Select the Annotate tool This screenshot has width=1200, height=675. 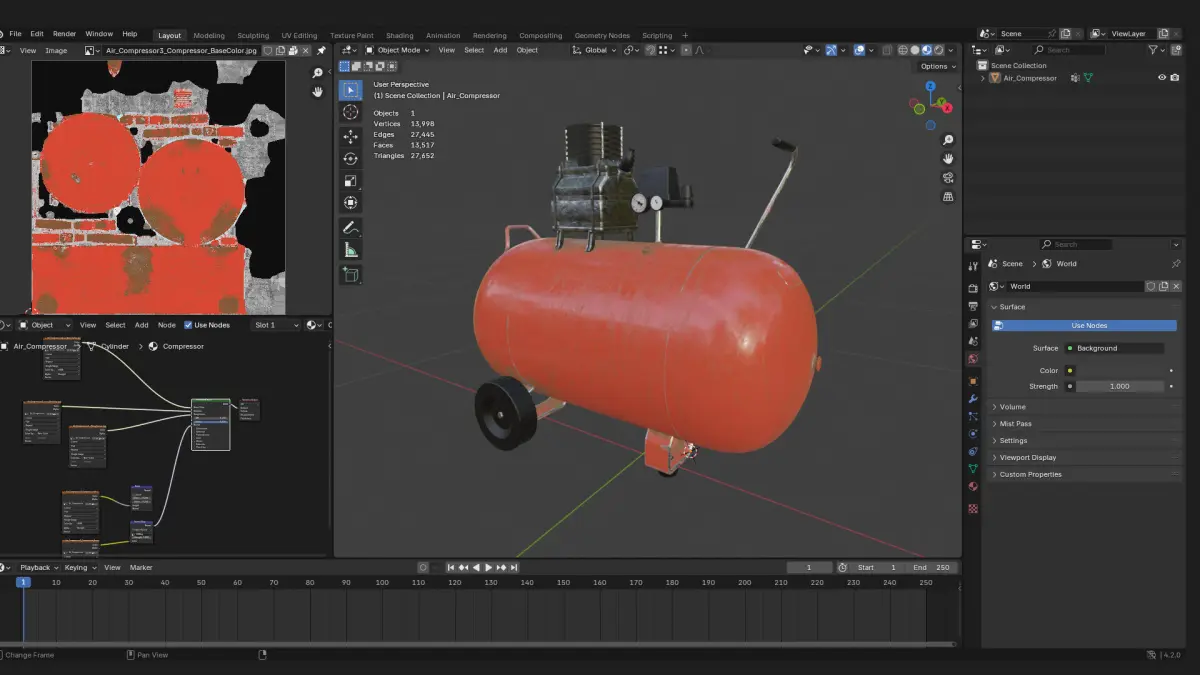pos(350,229)
